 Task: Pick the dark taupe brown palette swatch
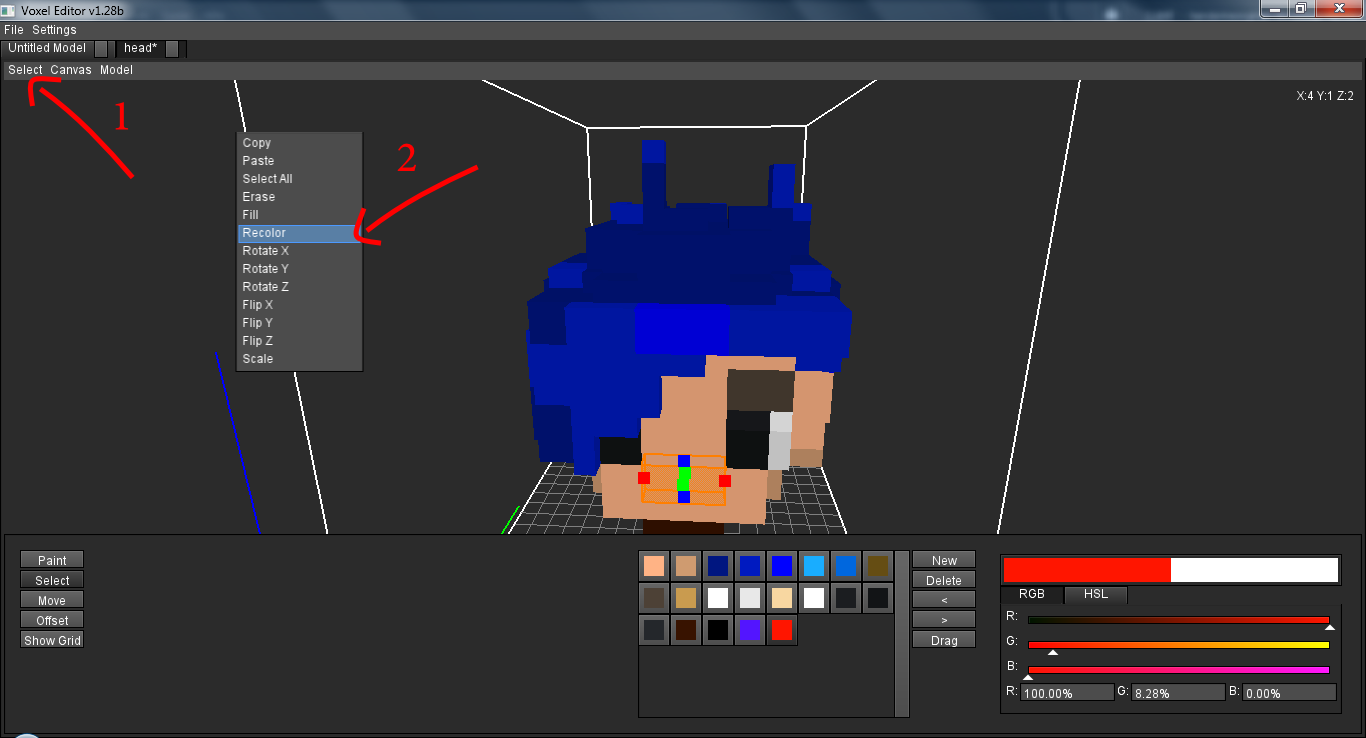coord(654,598)
